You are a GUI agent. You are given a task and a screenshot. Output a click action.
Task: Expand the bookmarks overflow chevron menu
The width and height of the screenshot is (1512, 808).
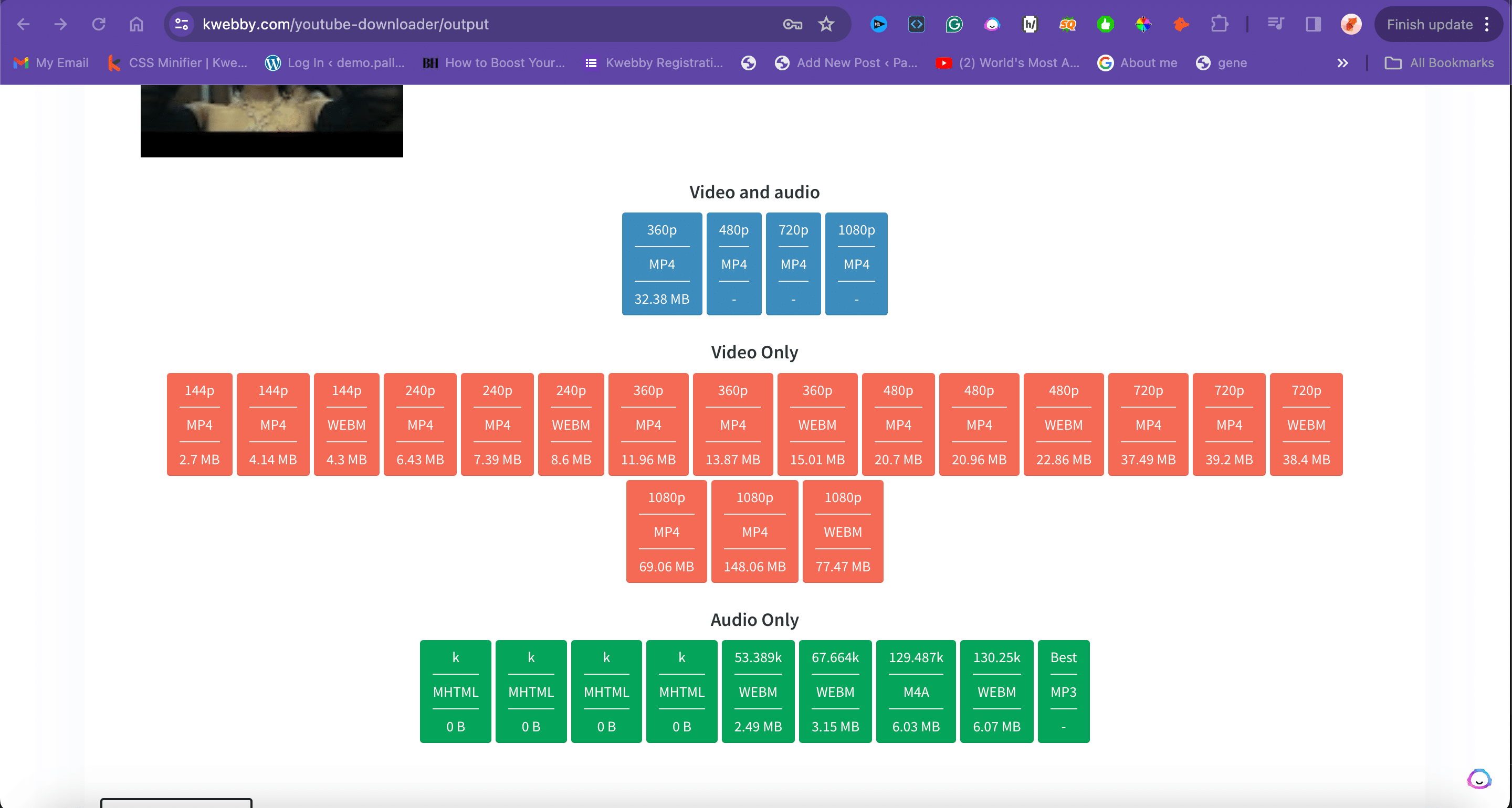click(x=1343, y=64)
